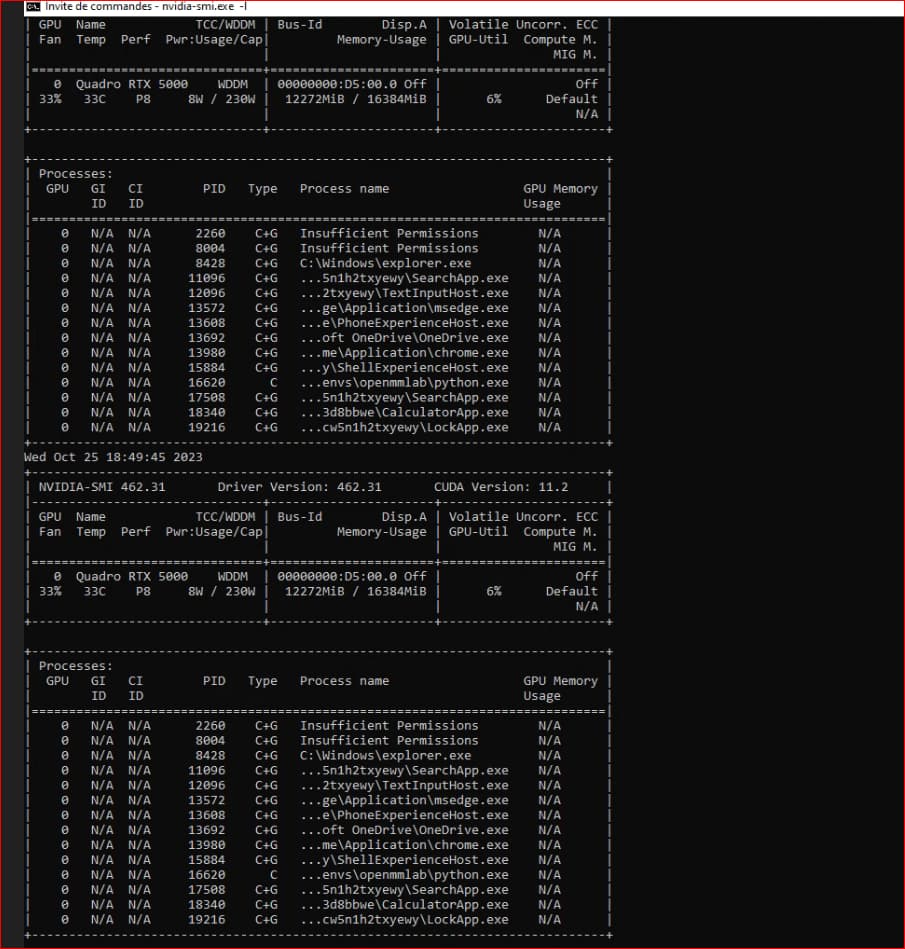Click '12272MiB / 16384MiB' memory usage below timestamp
This screenshot has width=905, height=949.
[x=355, y=591]
